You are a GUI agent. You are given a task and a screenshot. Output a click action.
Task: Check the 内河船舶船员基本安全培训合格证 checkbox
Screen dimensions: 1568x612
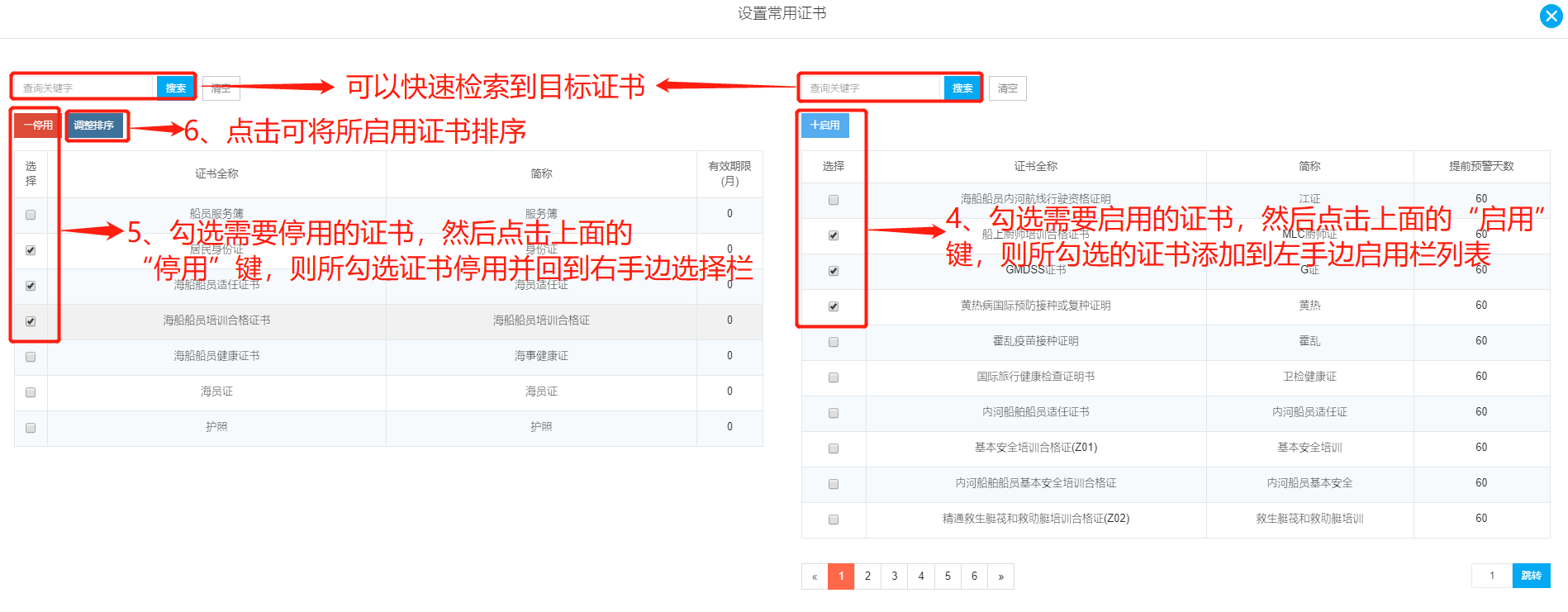[834, 484]
